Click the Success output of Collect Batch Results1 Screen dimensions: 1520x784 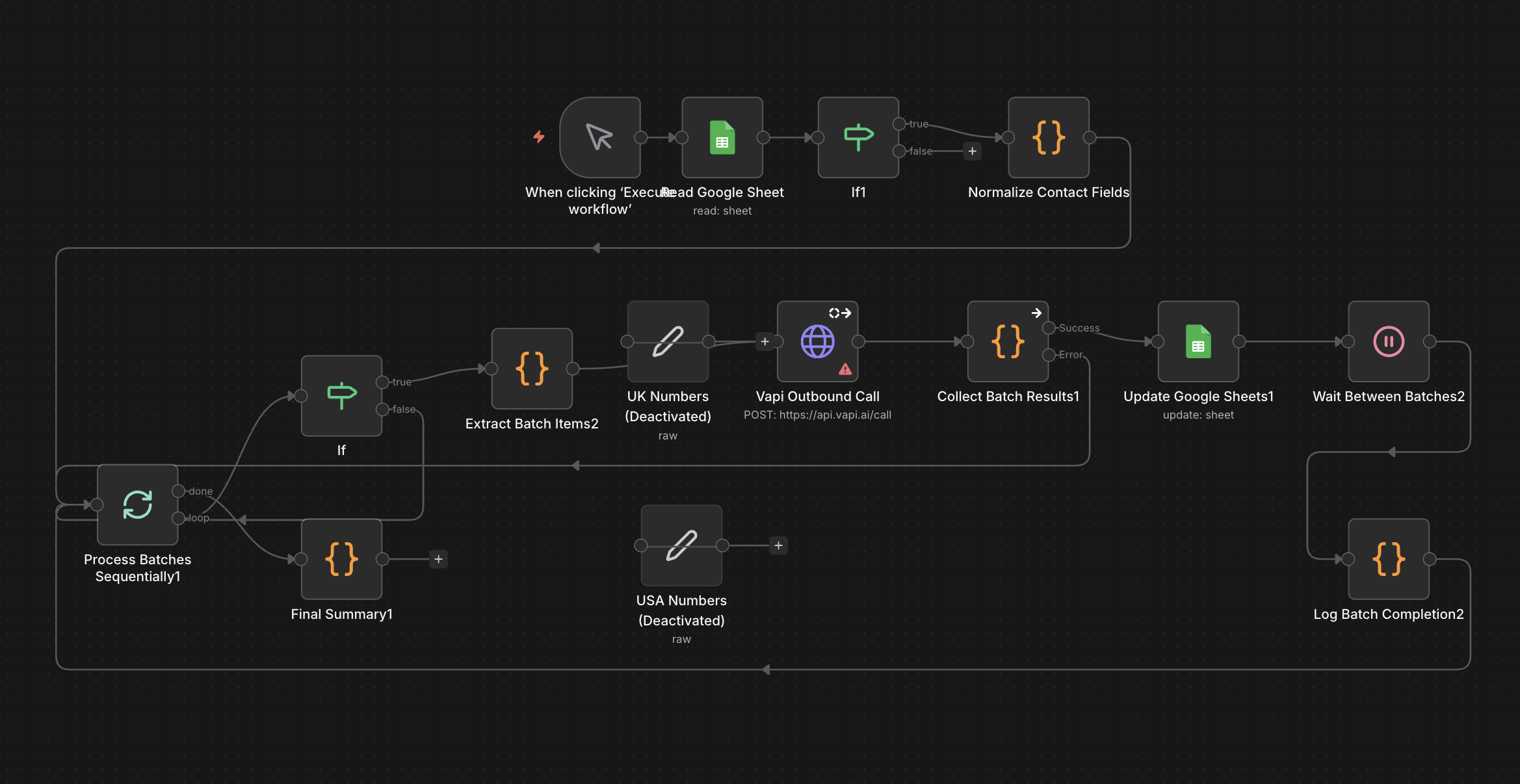click(1049, 328)
